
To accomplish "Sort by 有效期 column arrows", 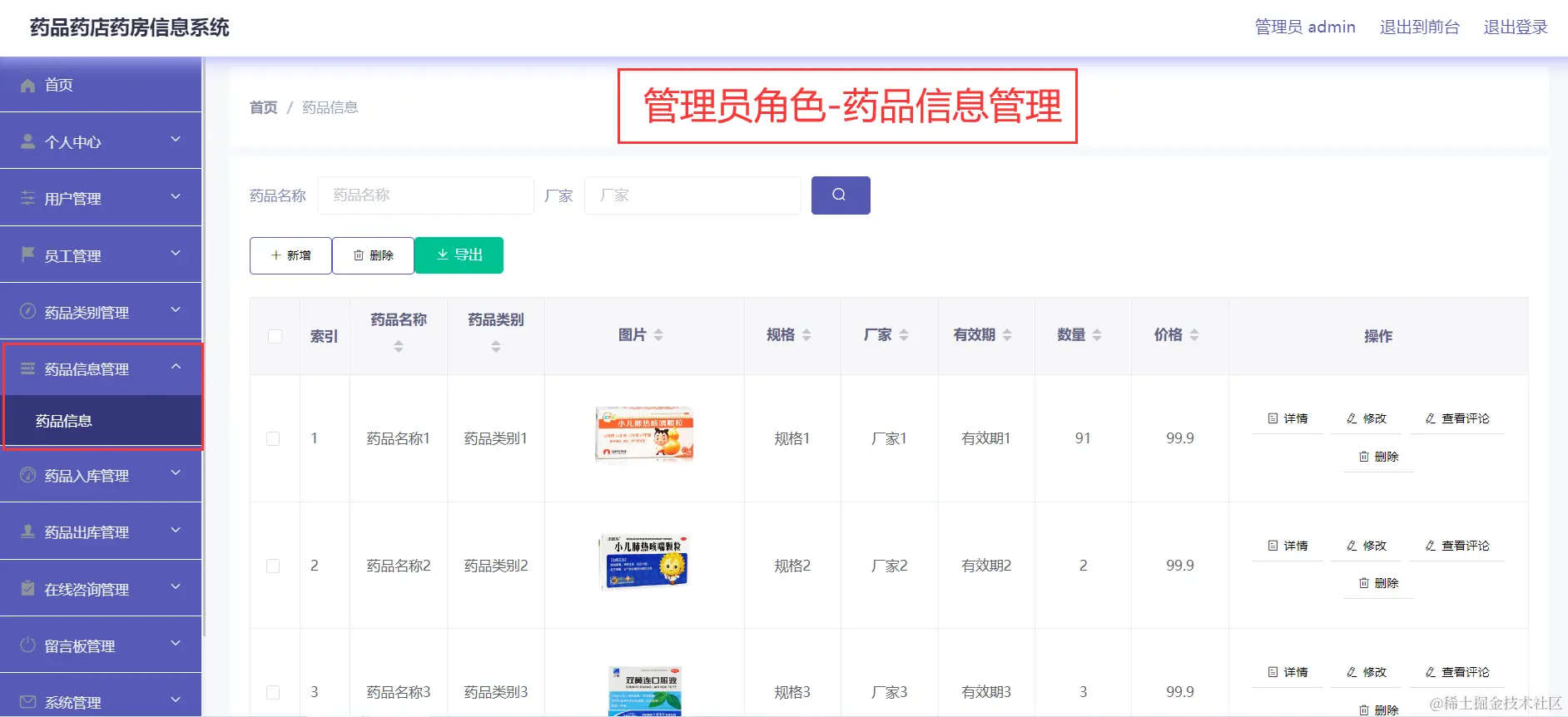I will pyautogui.click(x=1007, y=335).
